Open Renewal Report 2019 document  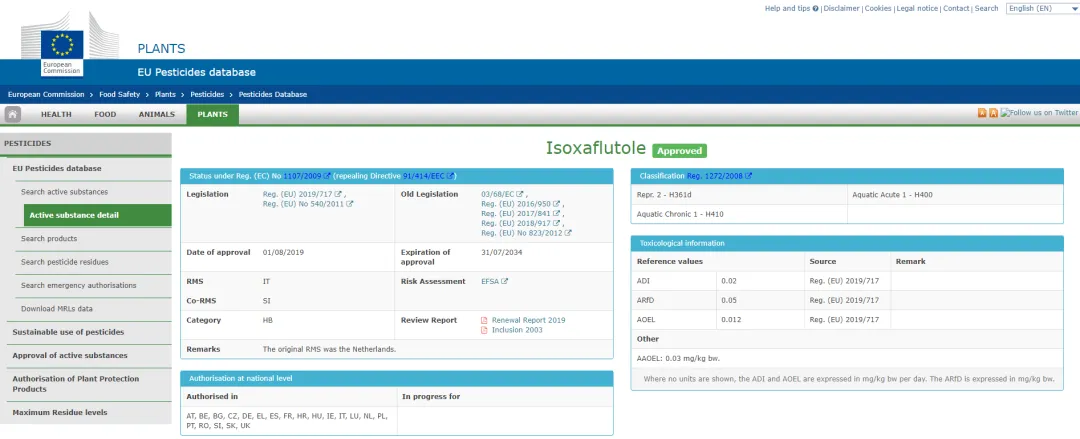tap(528, 320)
